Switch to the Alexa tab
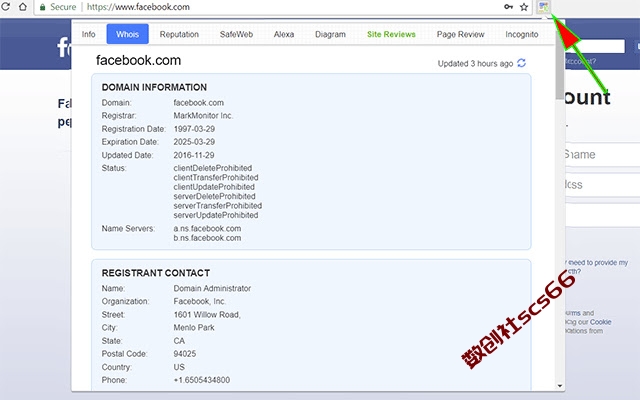Screen dimensions: 640x400 tap(284, 34)
